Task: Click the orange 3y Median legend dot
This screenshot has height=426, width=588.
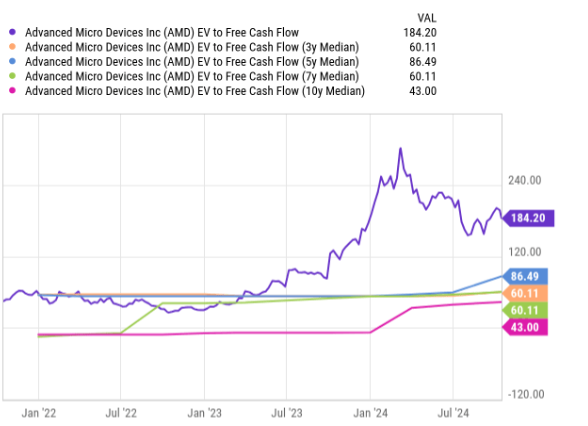Action: click(x=12, y=47)
